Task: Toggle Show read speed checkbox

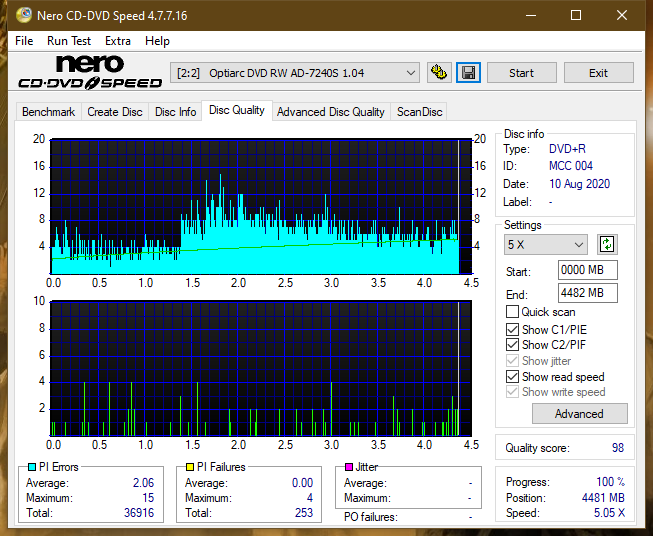Action: (x=512, y=376)
